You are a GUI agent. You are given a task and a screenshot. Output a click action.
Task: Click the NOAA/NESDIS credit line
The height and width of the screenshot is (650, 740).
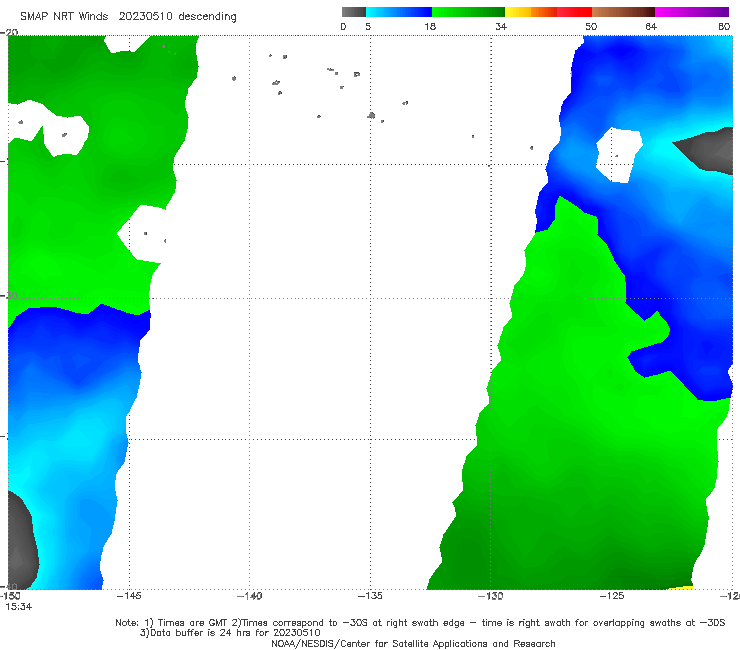click(413, 643)
